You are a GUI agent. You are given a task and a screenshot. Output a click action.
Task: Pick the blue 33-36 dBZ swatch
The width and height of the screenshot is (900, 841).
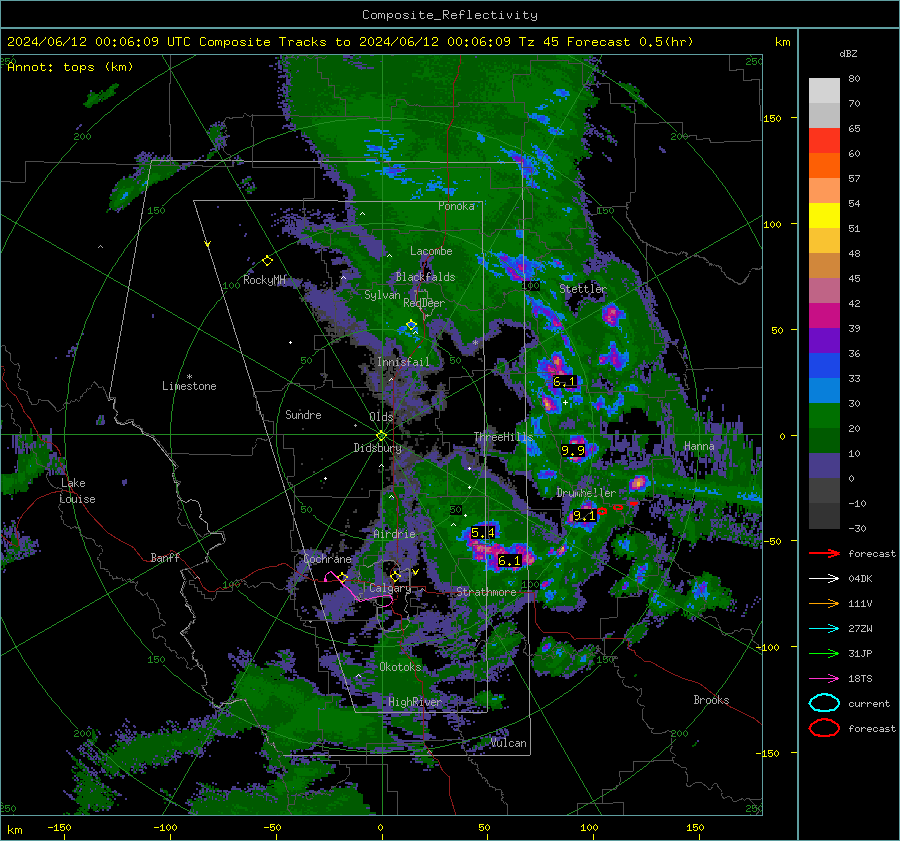click(824, 366)
